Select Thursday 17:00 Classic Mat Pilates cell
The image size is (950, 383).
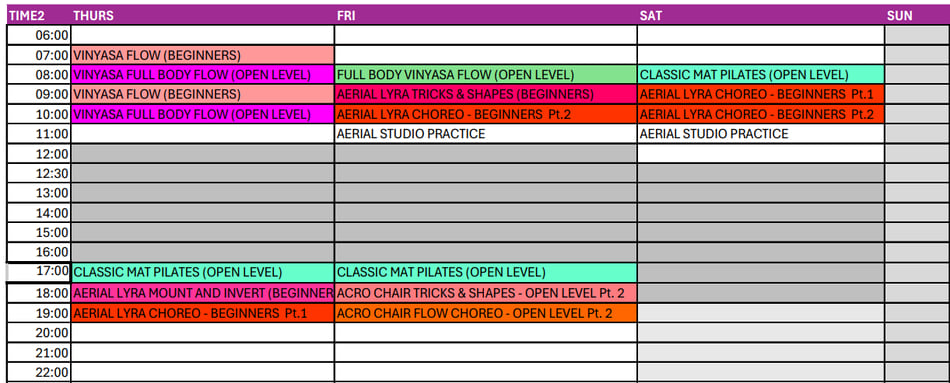coord(202,273)
